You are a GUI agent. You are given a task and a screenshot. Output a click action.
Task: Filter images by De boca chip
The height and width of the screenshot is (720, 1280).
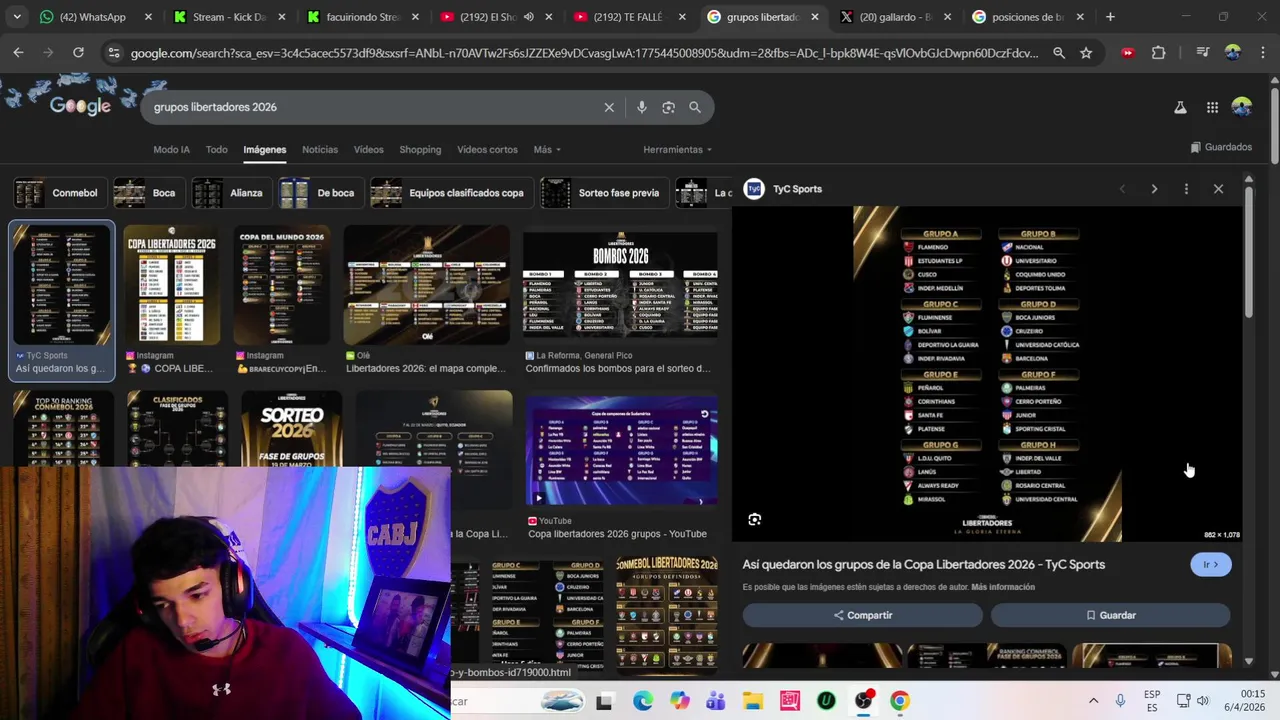(319, 193)
